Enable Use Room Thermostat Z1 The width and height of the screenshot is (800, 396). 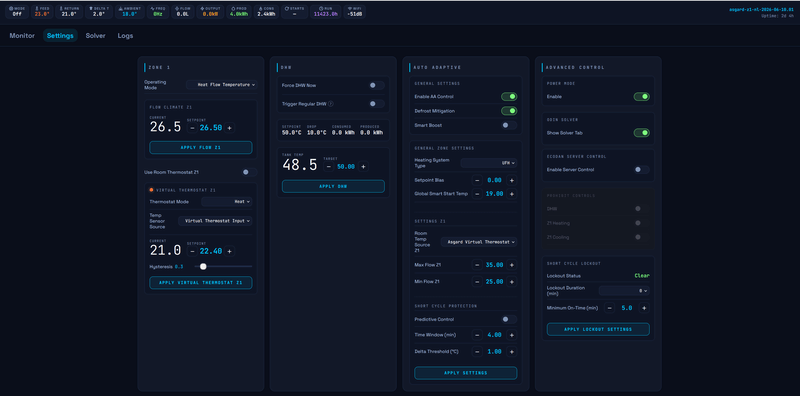[249, 172]
